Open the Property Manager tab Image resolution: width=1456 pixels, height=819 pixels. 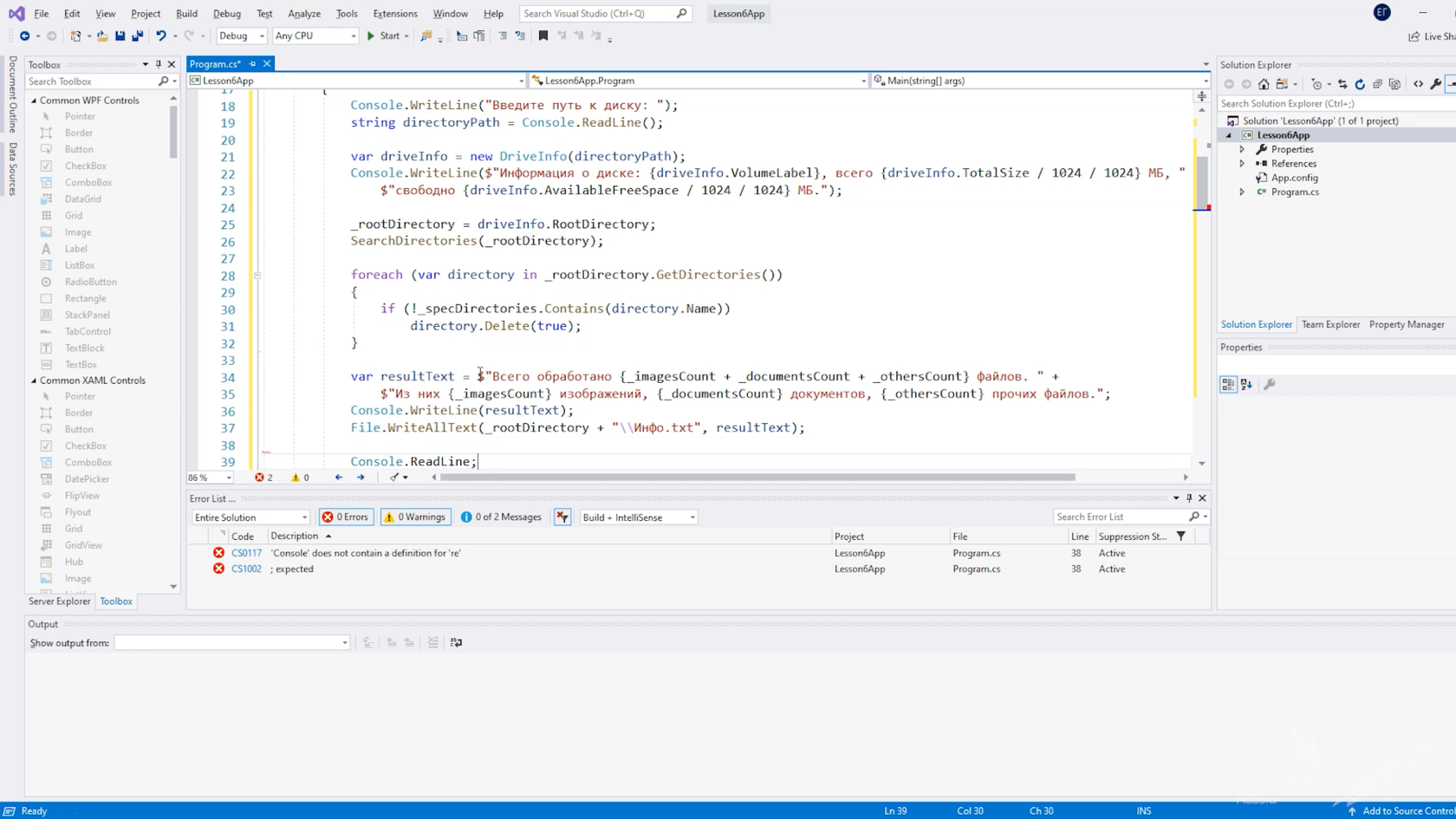(1407, 324)
